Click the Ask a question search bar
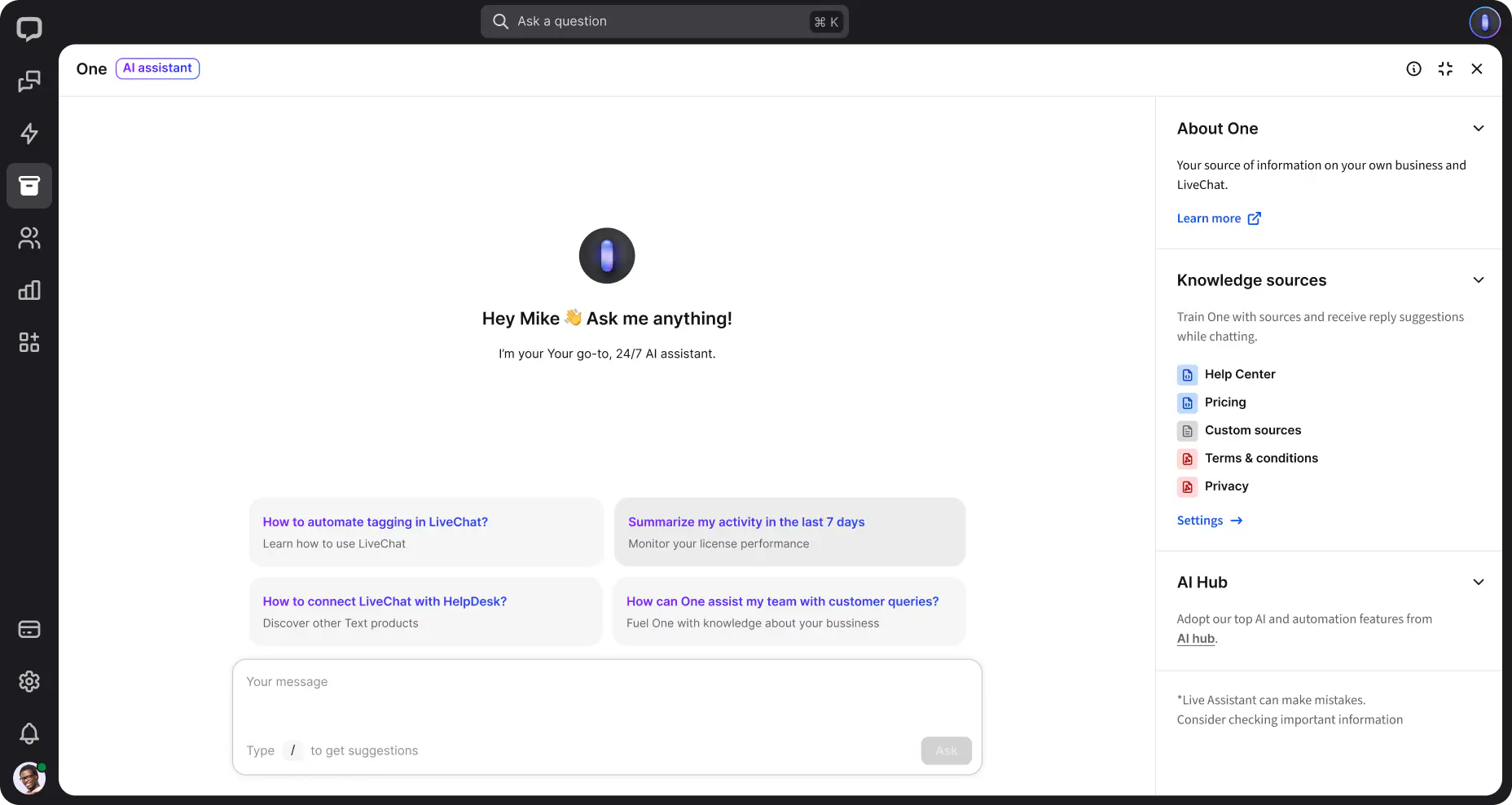Screen dimensions: 1512x805 (664, 21)
